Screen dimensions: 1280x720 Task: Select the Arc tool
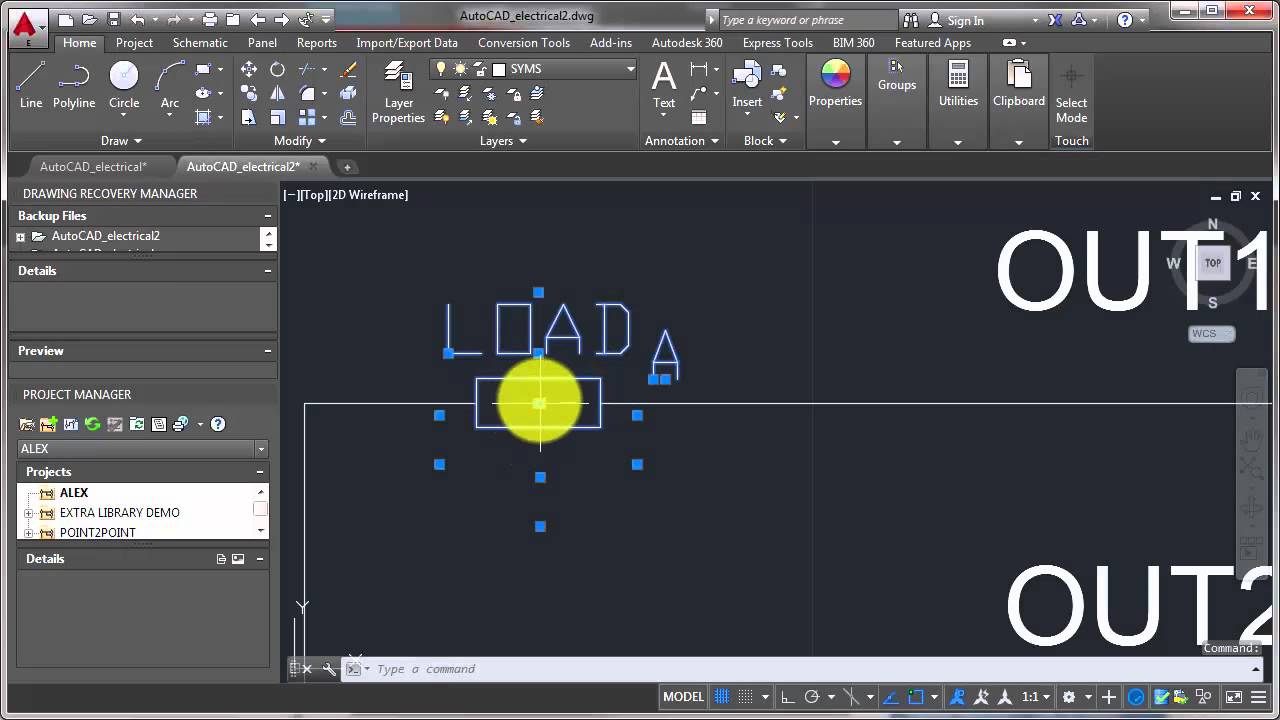(170, 85)
